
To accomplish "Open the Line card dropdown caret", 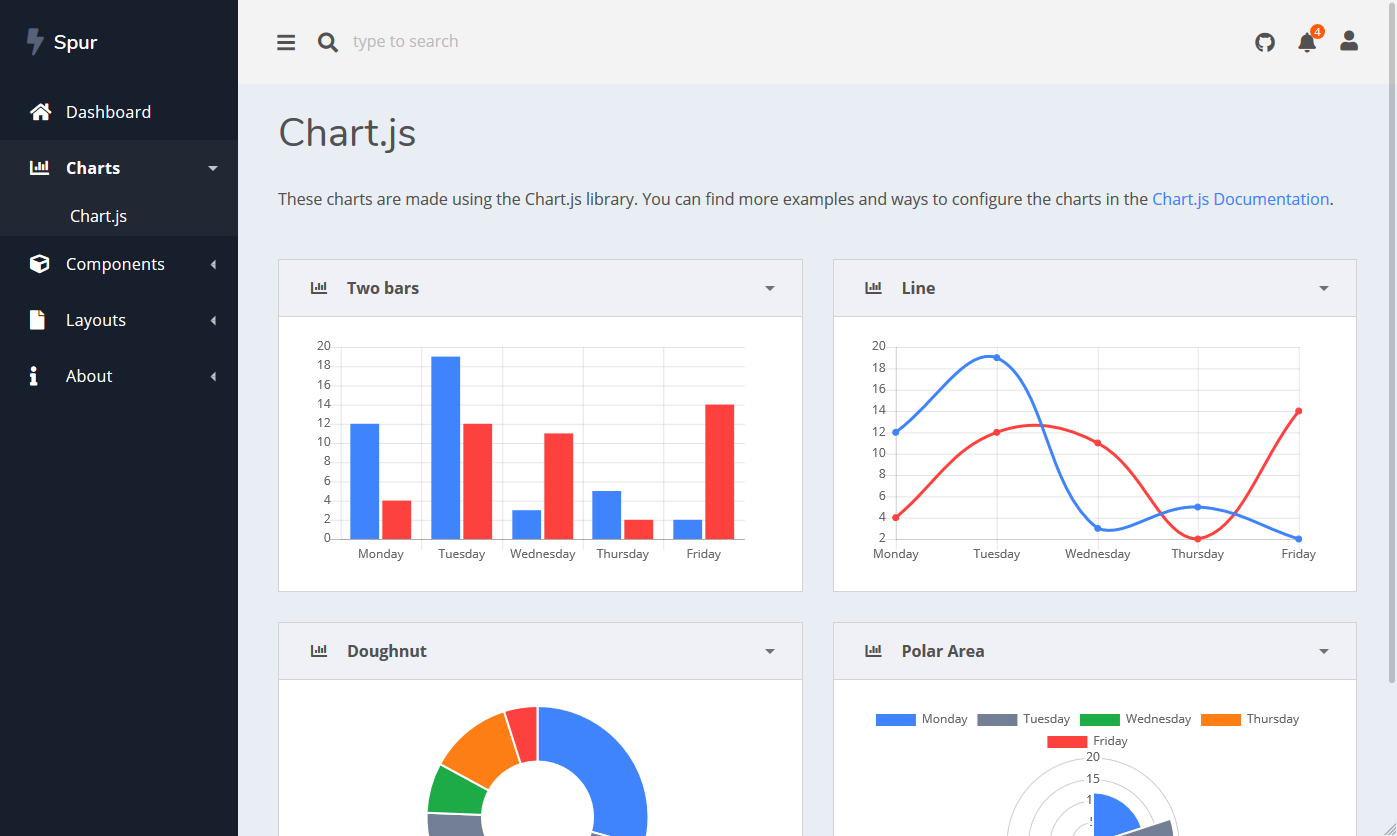I will coord(1324,288).
